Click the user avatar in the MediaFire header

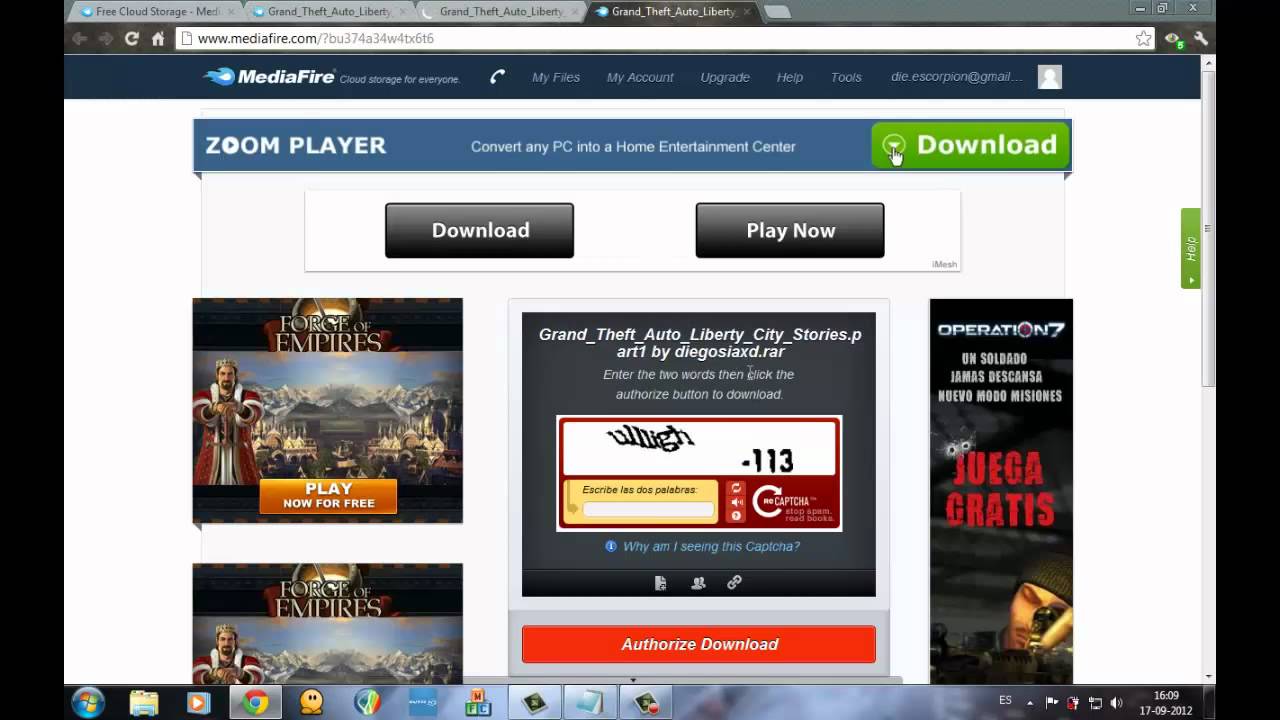coord(1049,77)
